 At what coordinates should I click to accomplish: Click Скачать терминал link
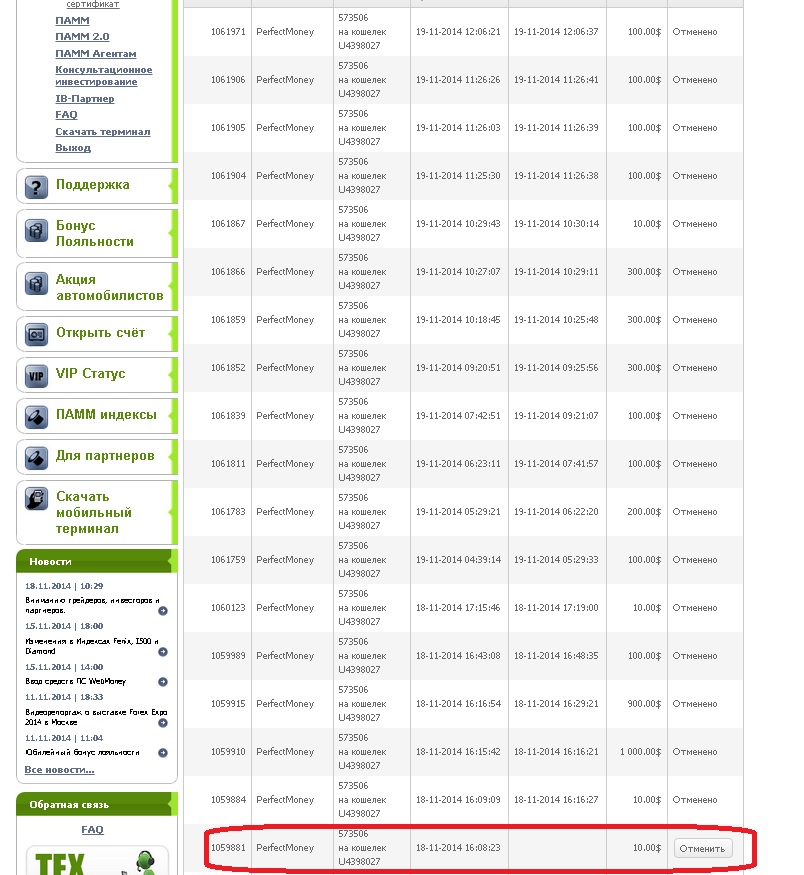pyautogui.click(x=103, y=132)
